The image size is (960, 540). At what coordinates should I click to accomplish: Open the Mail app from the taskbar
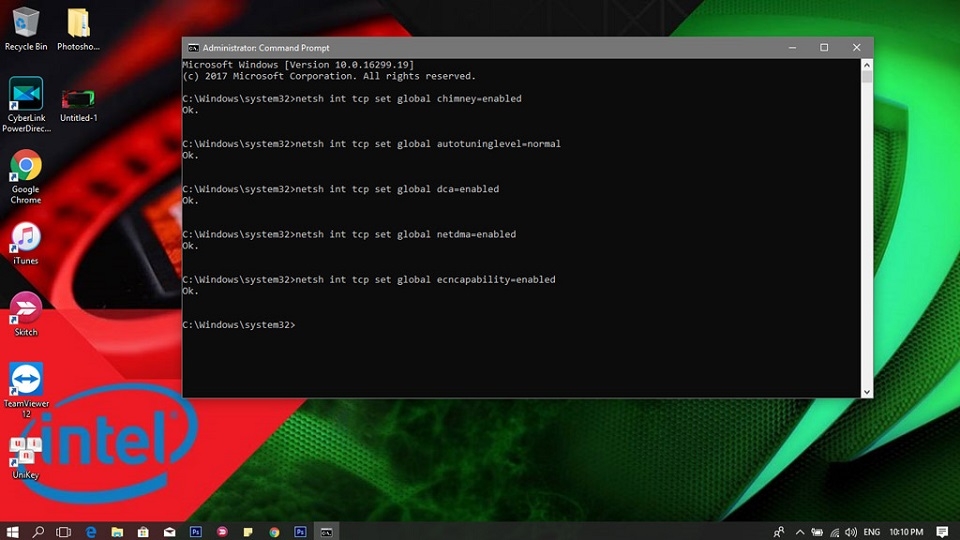(x=170, y=531)
